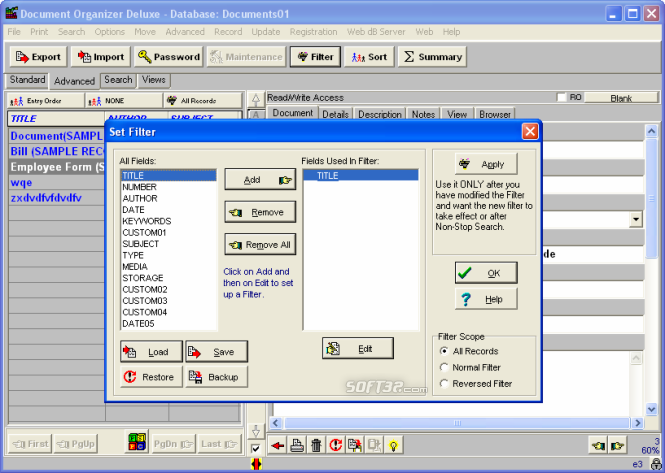Click the Filter toolbar button
This screenshot has width=665, height=473.
click(315, 57)
